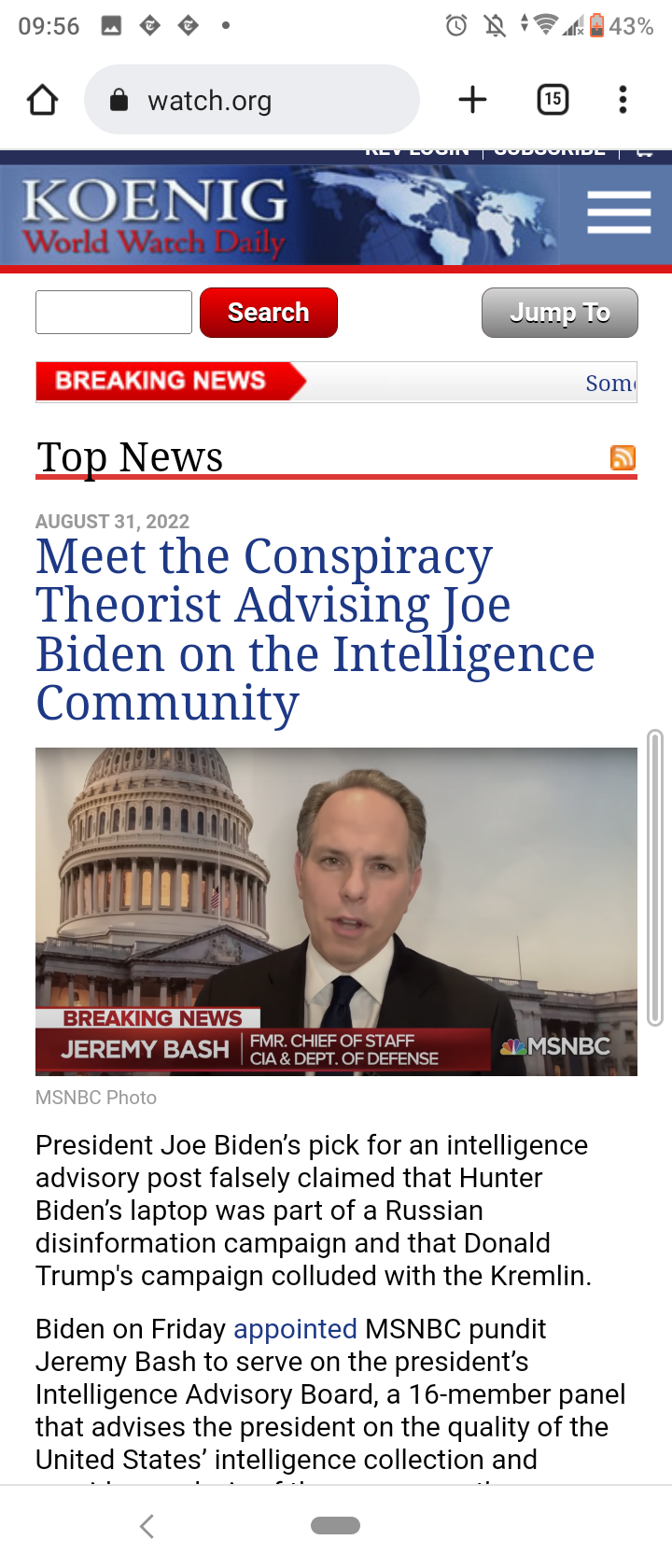Viewport: 672px width, 1568px height.
Task: Follow the 'appointed' hyperlink in the article
Action: [295, 1328]
